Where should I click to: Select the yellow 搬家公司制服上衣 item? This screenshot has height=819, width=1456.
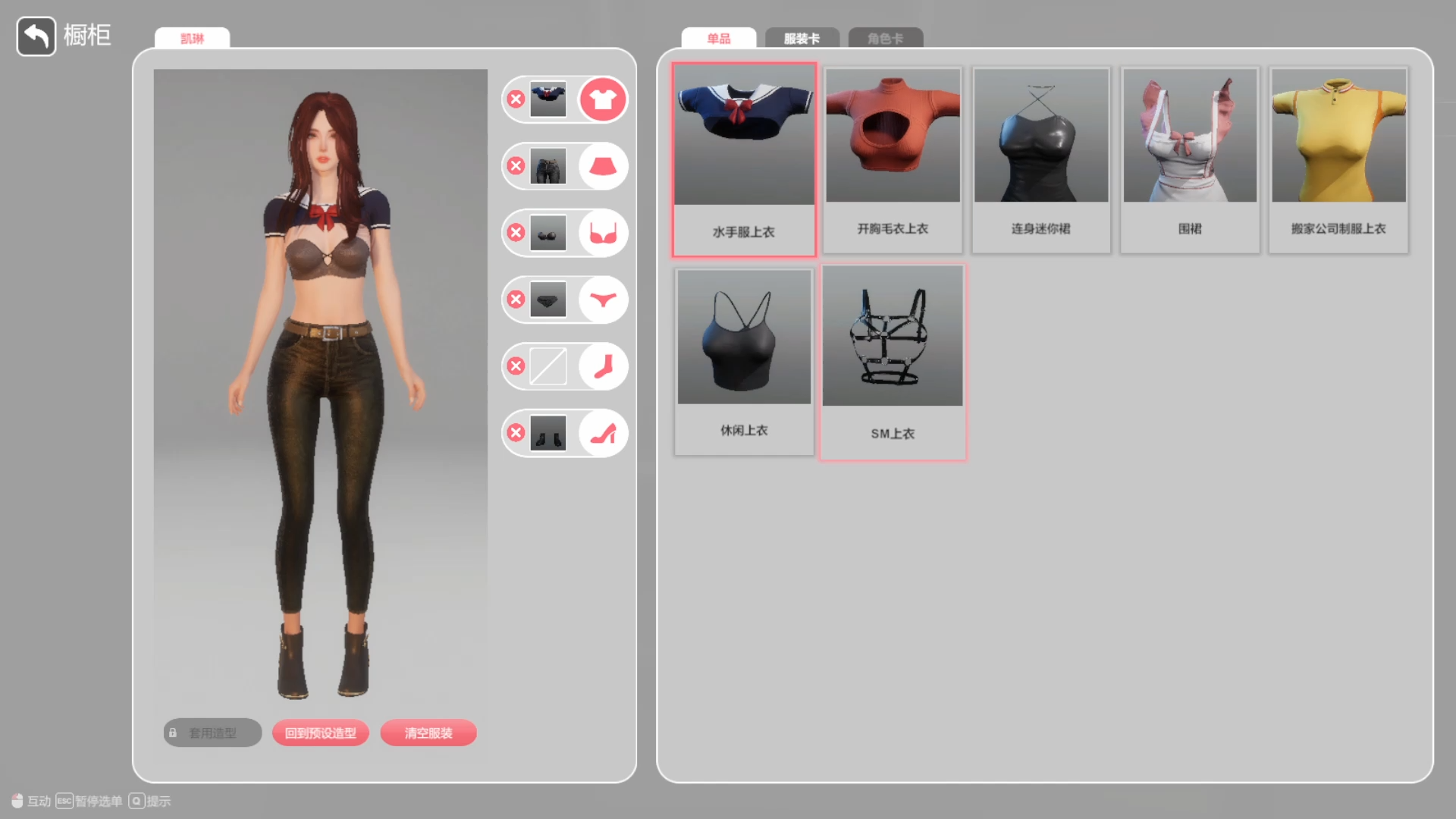pos(1338,159)
